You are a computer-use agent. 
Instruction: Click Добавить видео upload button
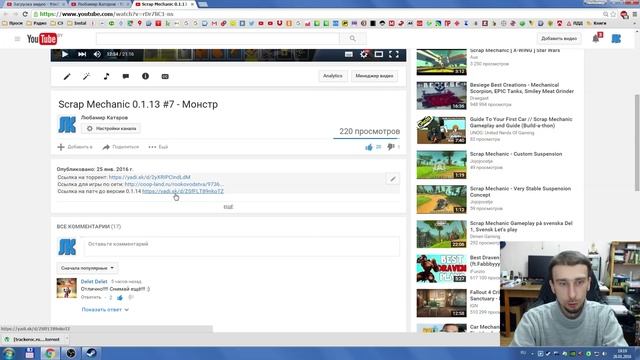point(559,38)
